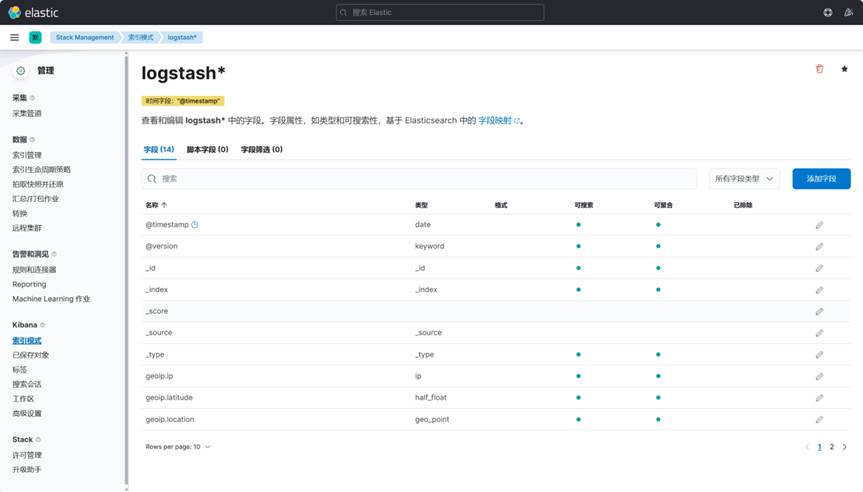Screen dimensions: 863x492
Task: Edit the geoip.ip field
Action: (x=820, y=376)
